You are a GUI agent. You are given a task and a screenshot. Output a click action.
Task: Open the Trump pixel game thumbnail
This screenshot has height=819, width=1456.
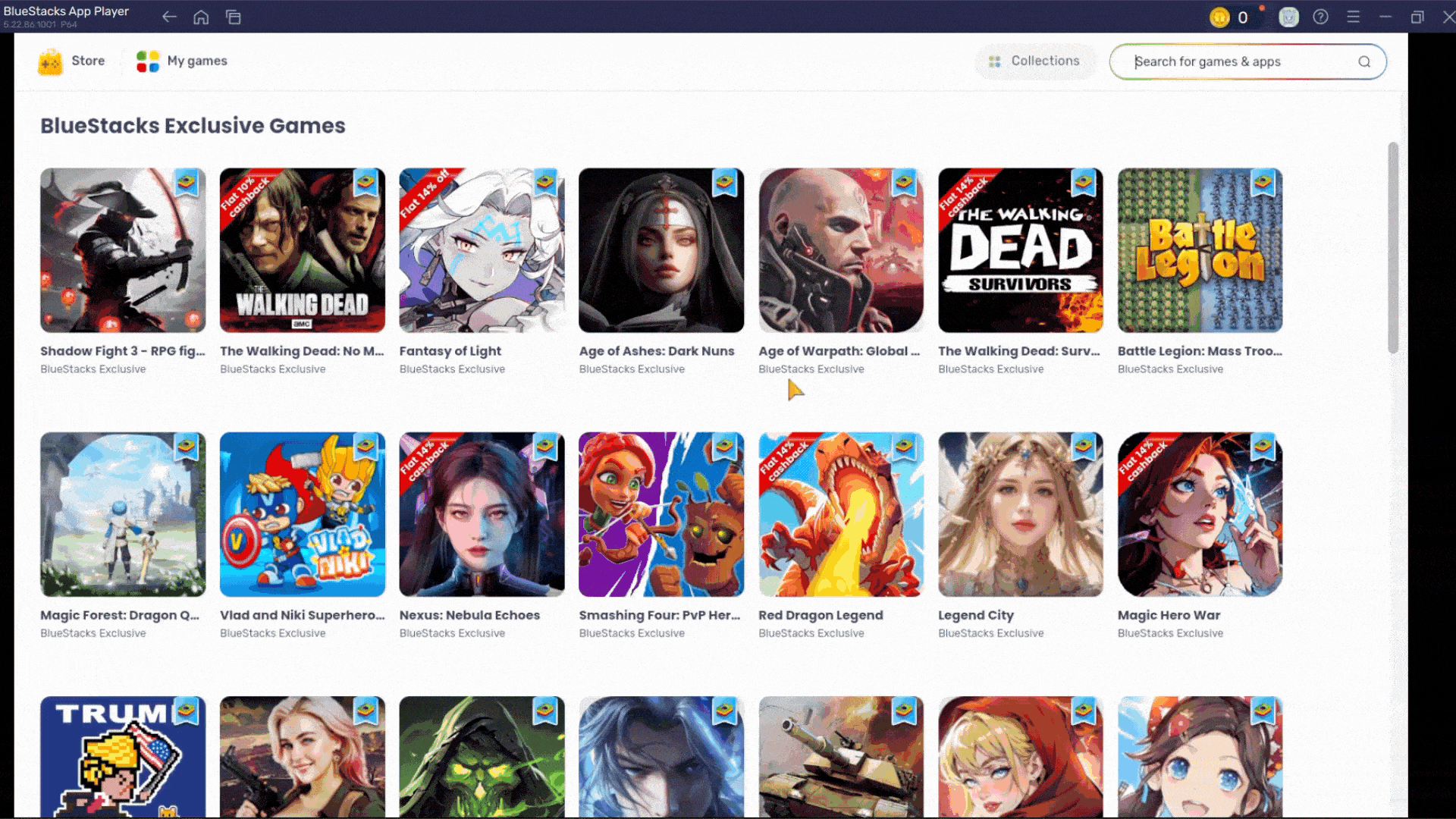pos(123,757)
